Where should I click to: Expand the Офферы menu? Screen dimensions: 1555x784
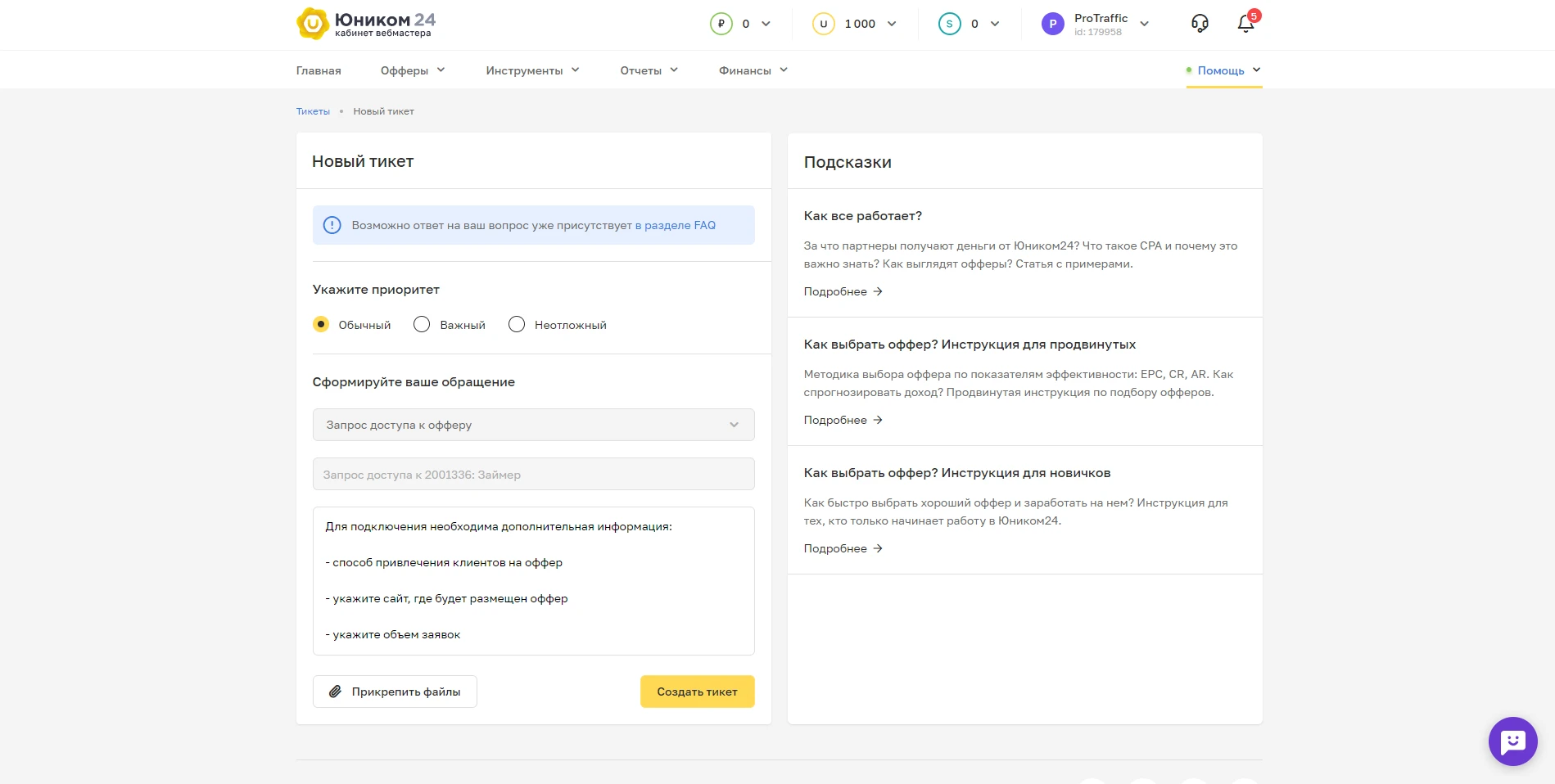[413, 70]
